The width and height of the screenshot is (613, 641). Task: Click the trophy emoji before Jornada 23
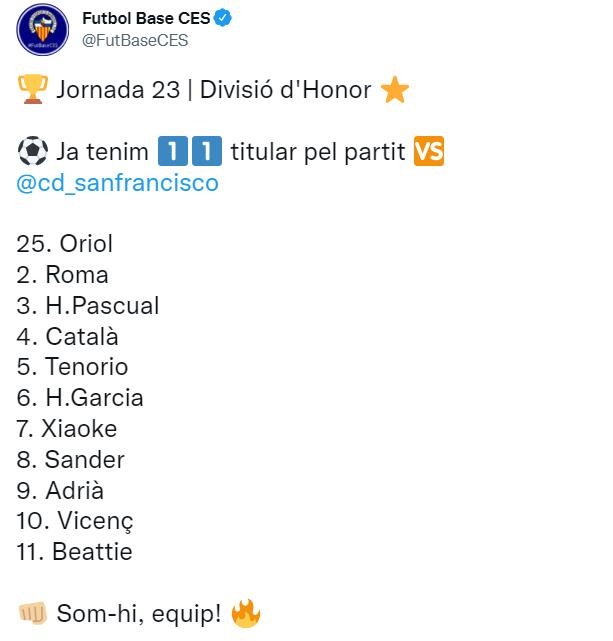(33, 89)
